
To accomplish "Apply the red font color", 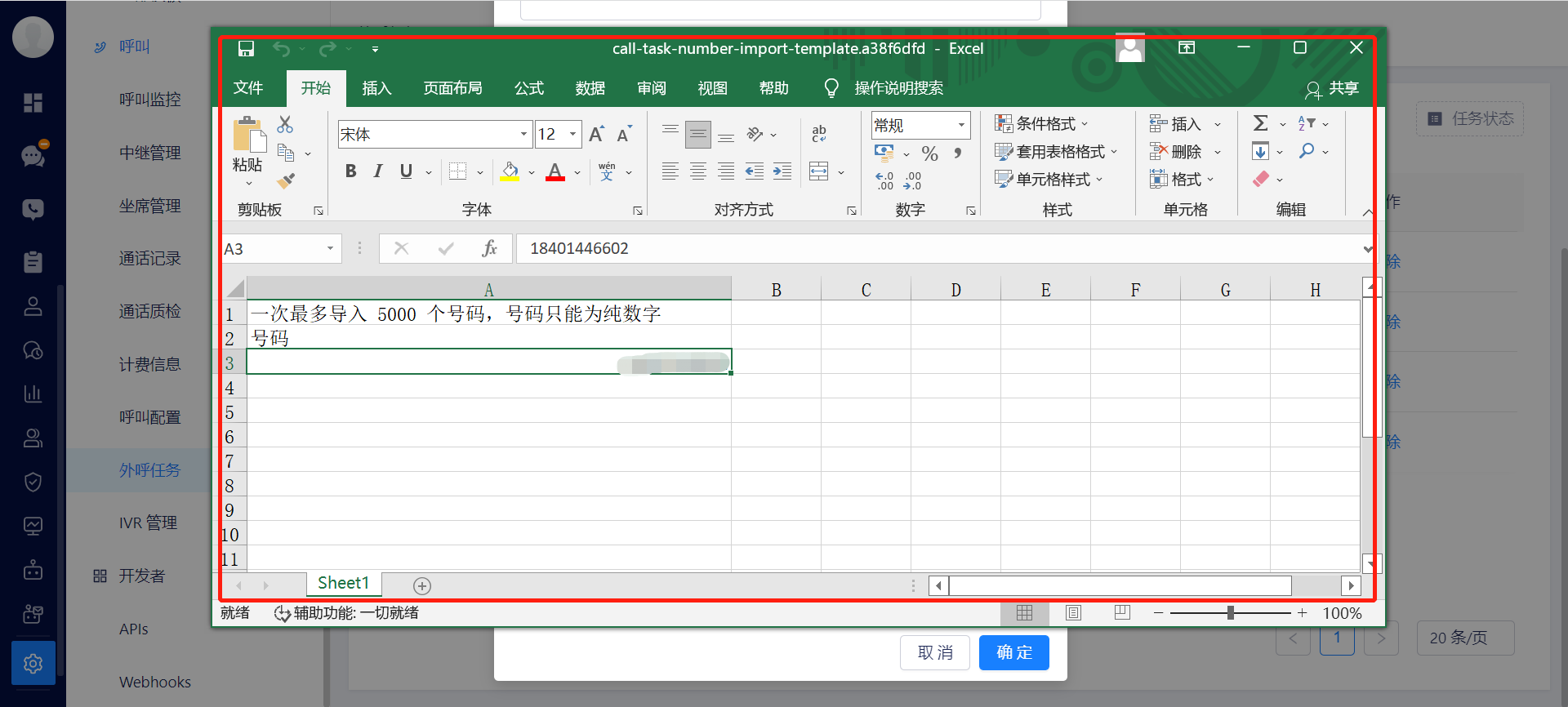I will point(555,171).
